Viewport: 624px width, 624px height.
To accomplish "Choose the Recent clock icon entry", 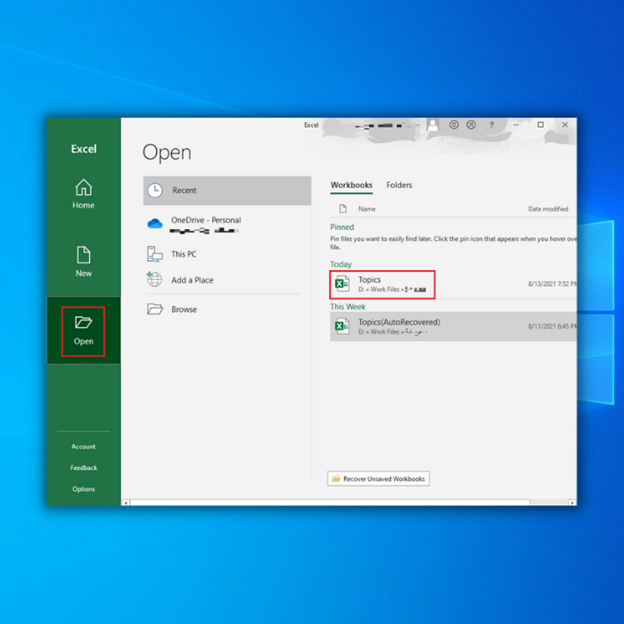I will pos(155,190).
